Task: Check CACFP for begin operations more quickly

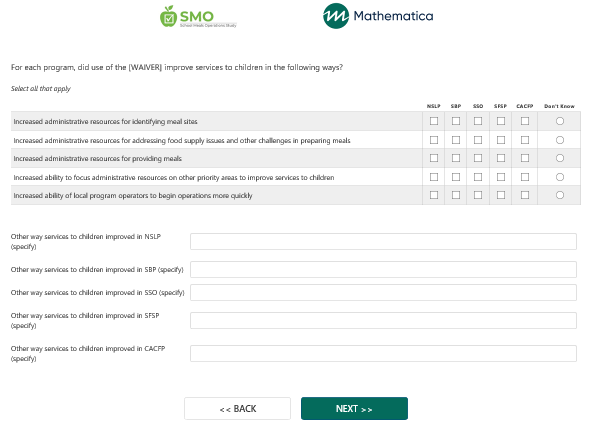Action: coord(525,195)
